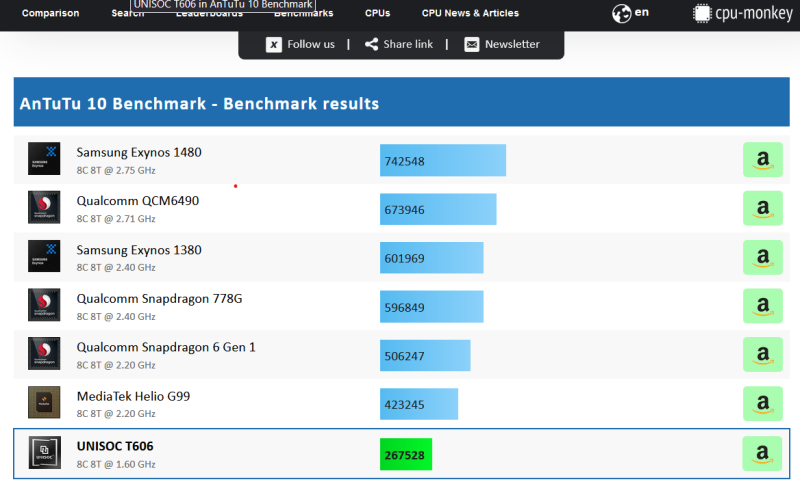Screen dimensions: 800x484
Task: Click the '8C 8T @ 1.60 GHz' text
Action: coord(116,465)
